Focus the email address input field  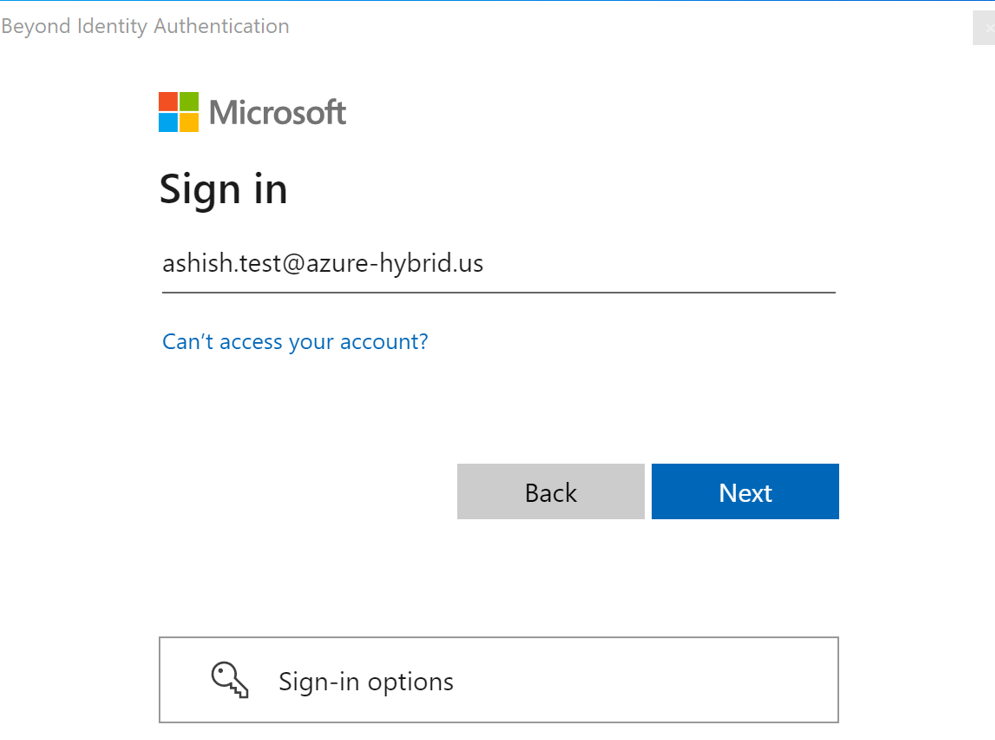[x=498, y=264]
